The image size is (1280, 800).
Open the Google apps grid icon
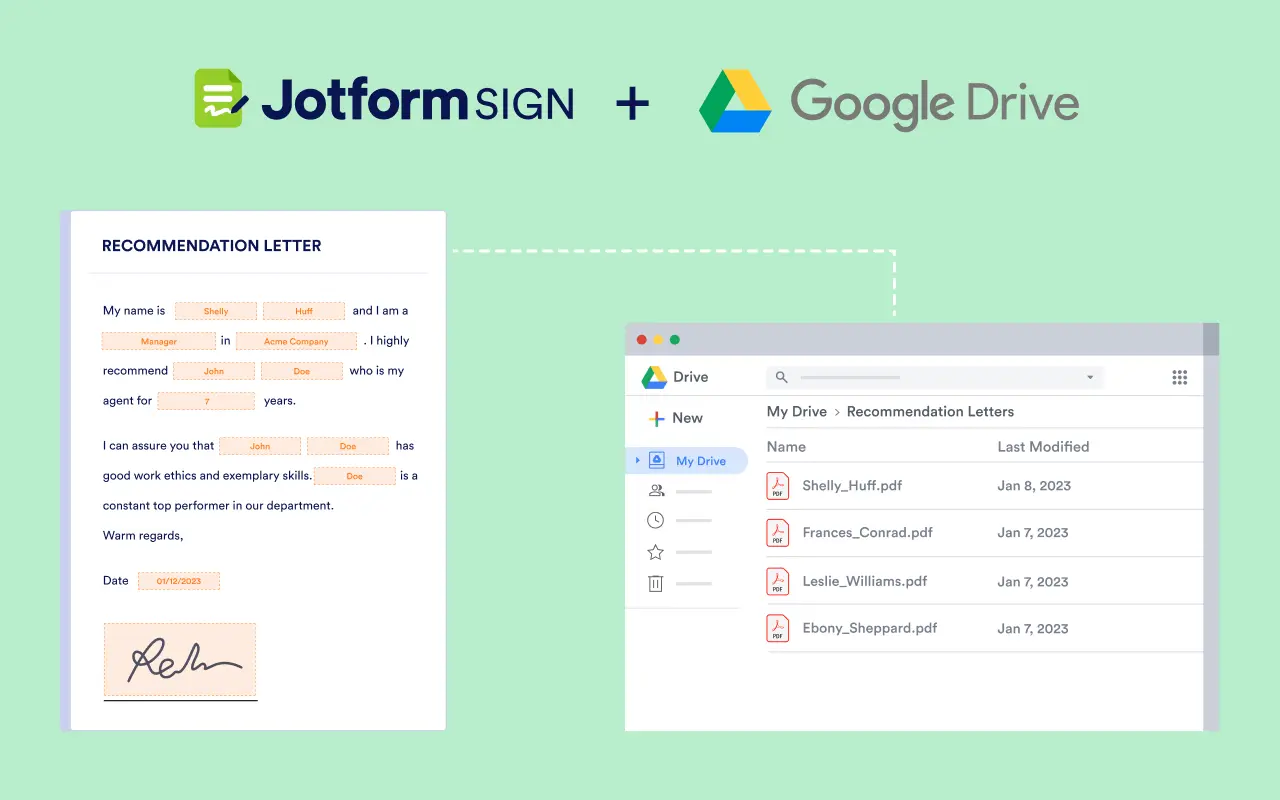pos(1179,377)
